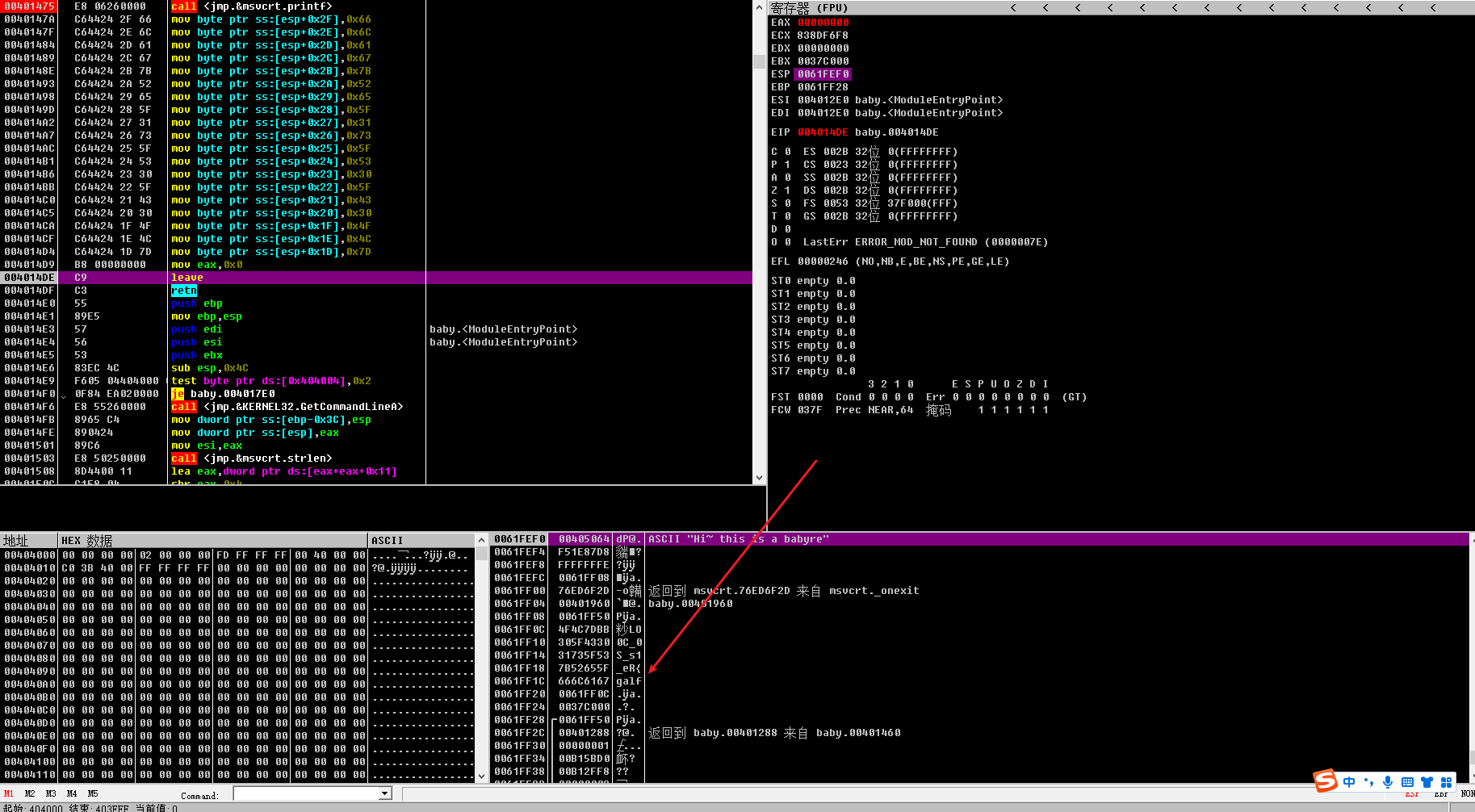Viewport: 1475px width, 812px height.
Task: Click the 地址 column header in dump
Action: pyautogui.click(x=29, y=540)
